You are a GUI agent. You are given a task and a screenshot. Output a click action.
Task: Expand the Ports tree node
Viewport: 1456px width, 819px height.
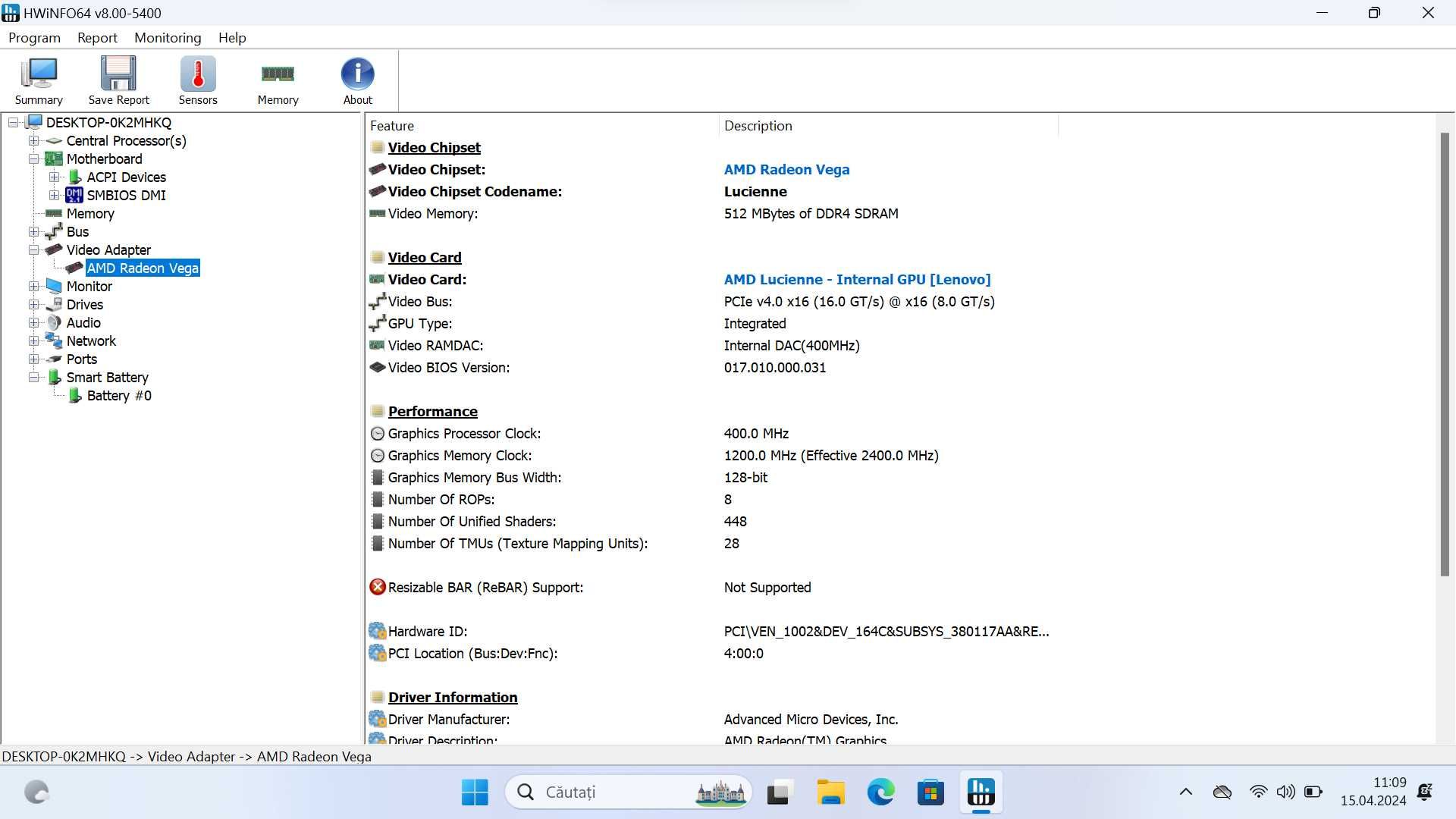click(34, 359)
